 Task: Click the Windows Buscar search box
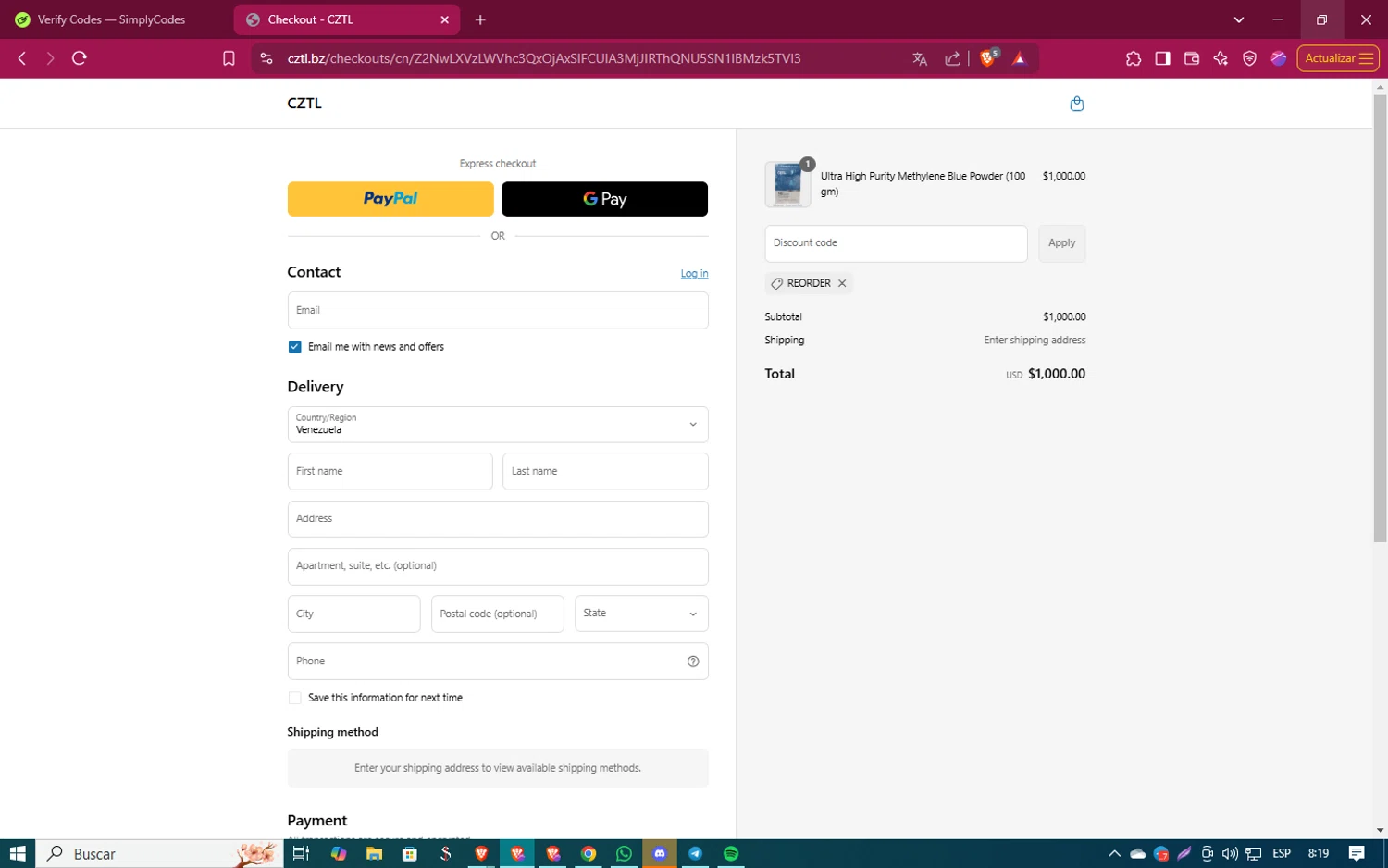[x=160, y=853]
